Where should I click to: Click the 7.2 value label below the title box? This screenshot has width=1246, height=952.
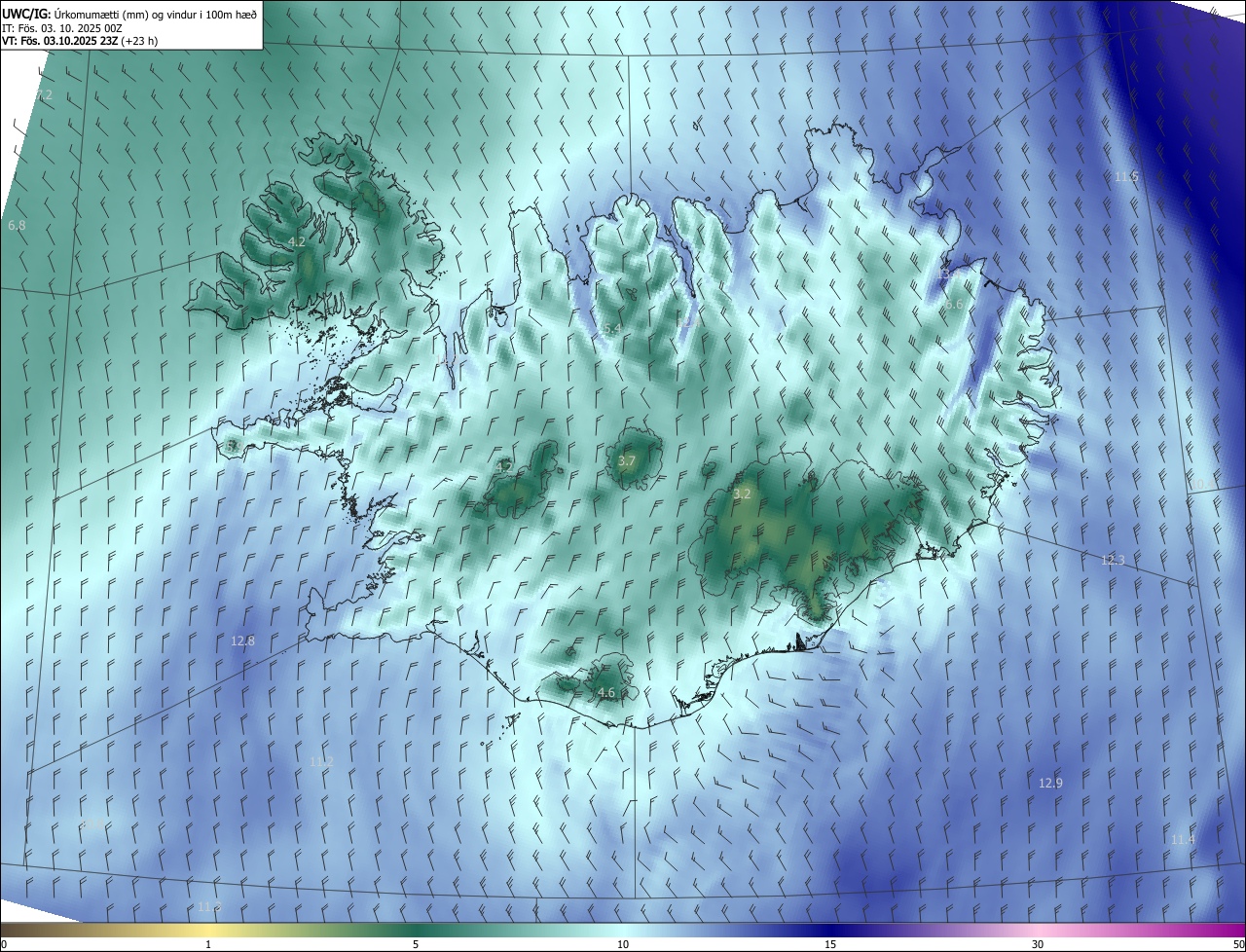pyautogui.click(x=44, y=95)
